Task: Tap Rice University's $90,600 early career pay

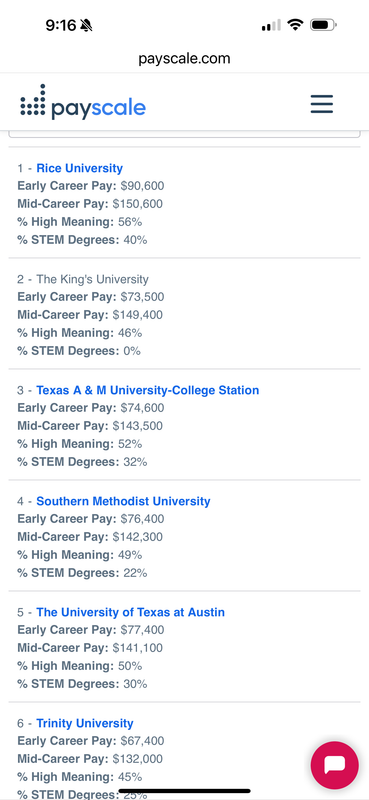Action: pos(142,186)
